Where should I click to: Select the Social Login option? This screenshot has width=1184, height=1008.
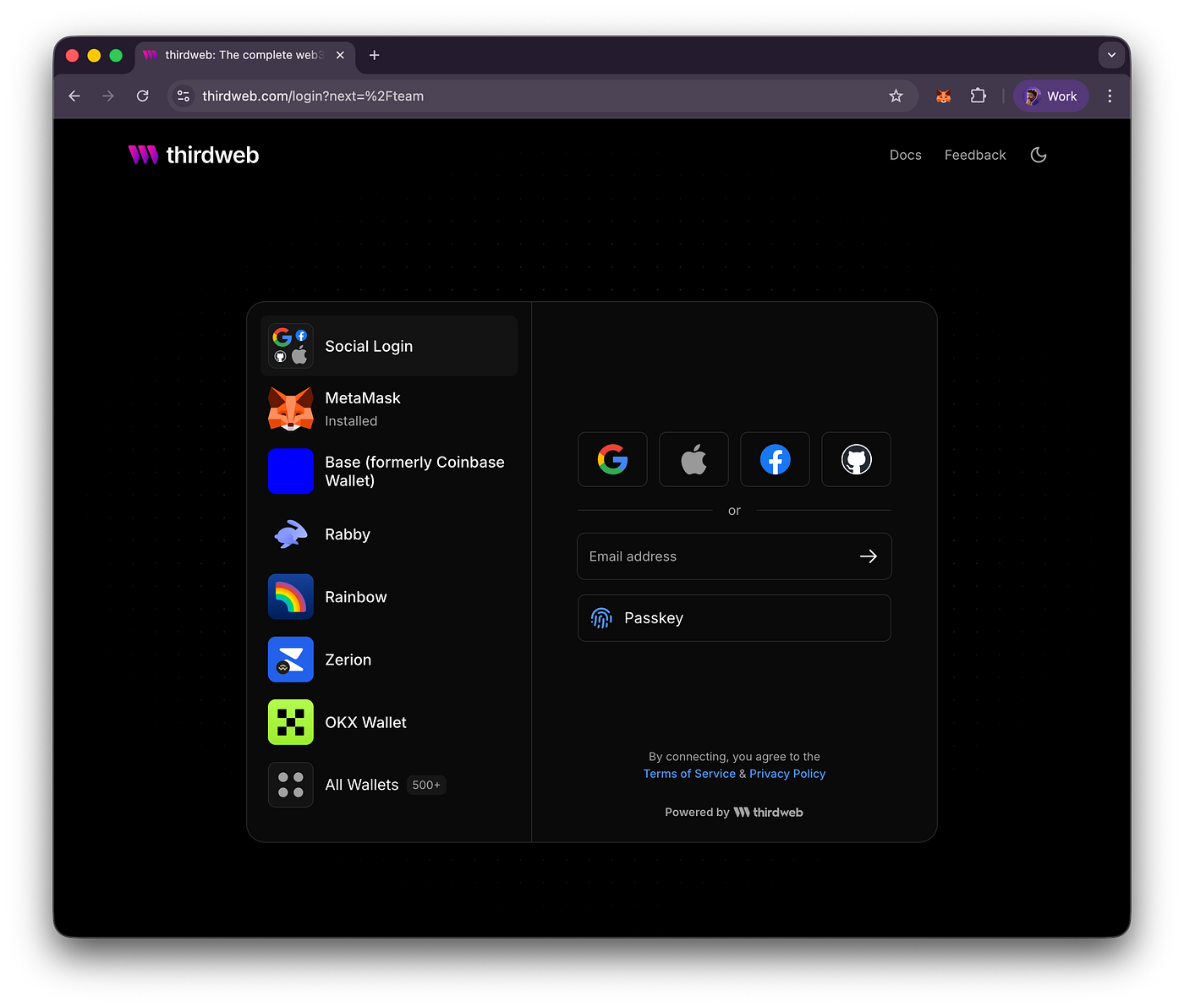pos(389,346)
